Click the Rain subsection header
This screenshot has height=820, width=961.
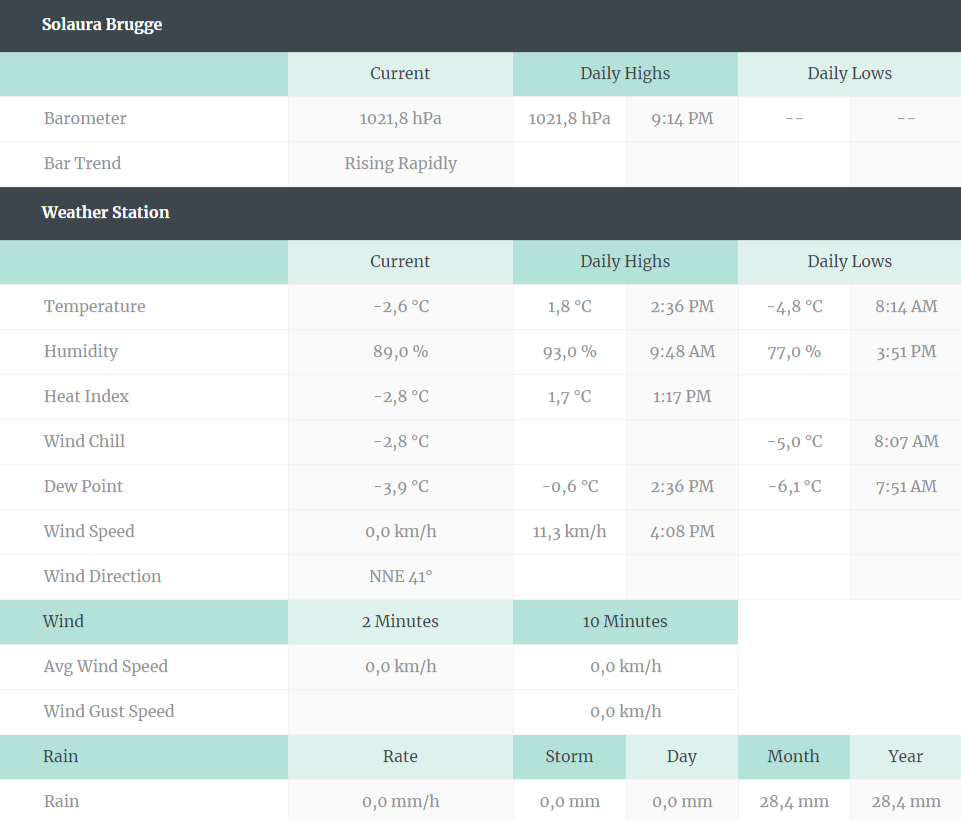coord(60,756)
